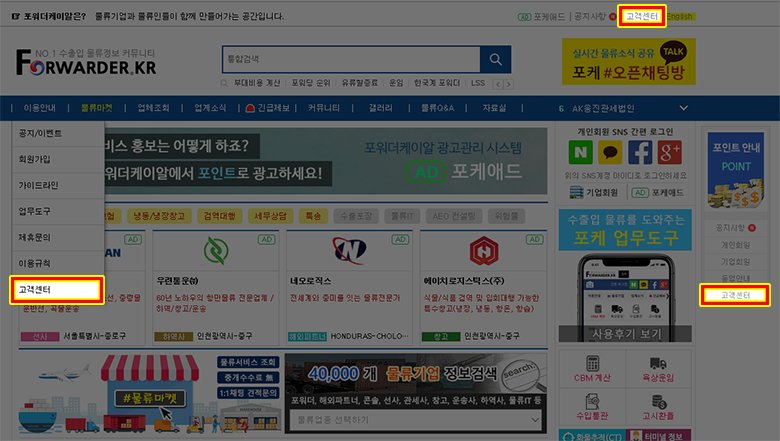Screen dimensions: 780x441
Task: Select the AEO 컨설팅 category tag
Action: click(454, 216)
